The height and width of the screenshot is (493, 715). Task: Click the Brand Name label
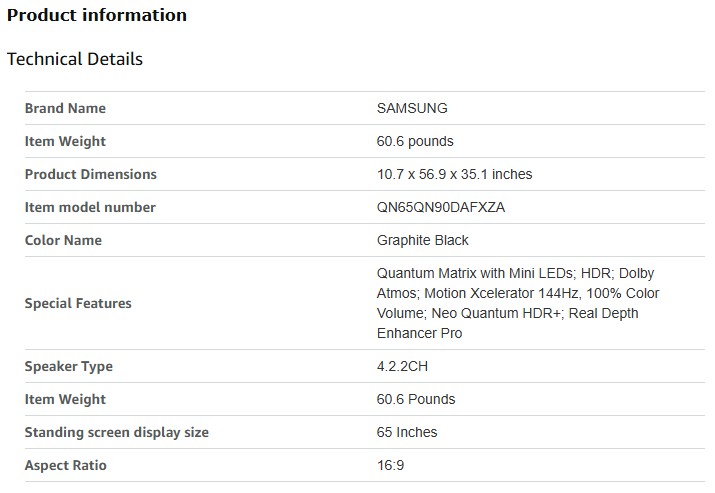coord(65,108)
